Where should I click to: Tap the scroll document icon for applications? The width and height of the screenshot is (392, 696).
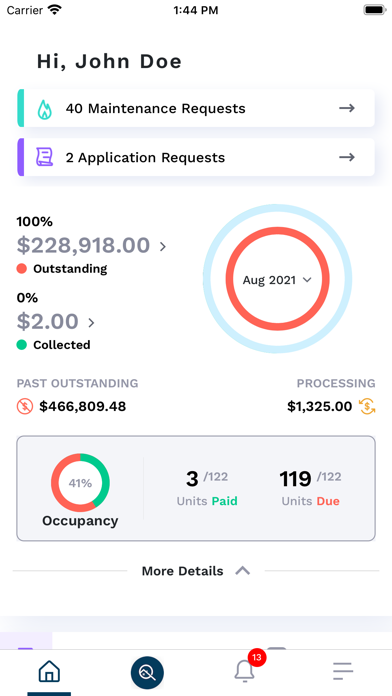point(44,157)
